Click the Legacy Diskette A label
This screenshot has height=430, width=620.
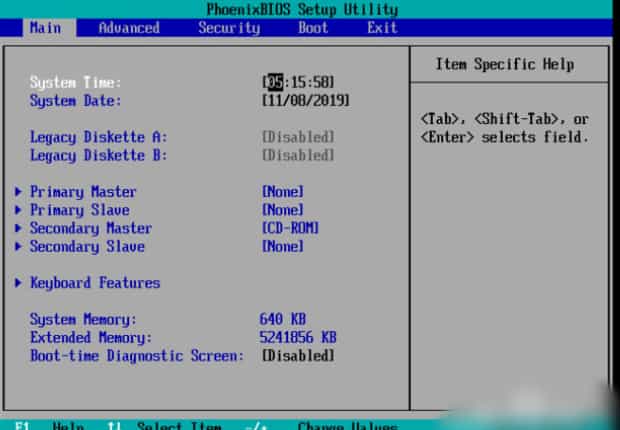[98, 137]
